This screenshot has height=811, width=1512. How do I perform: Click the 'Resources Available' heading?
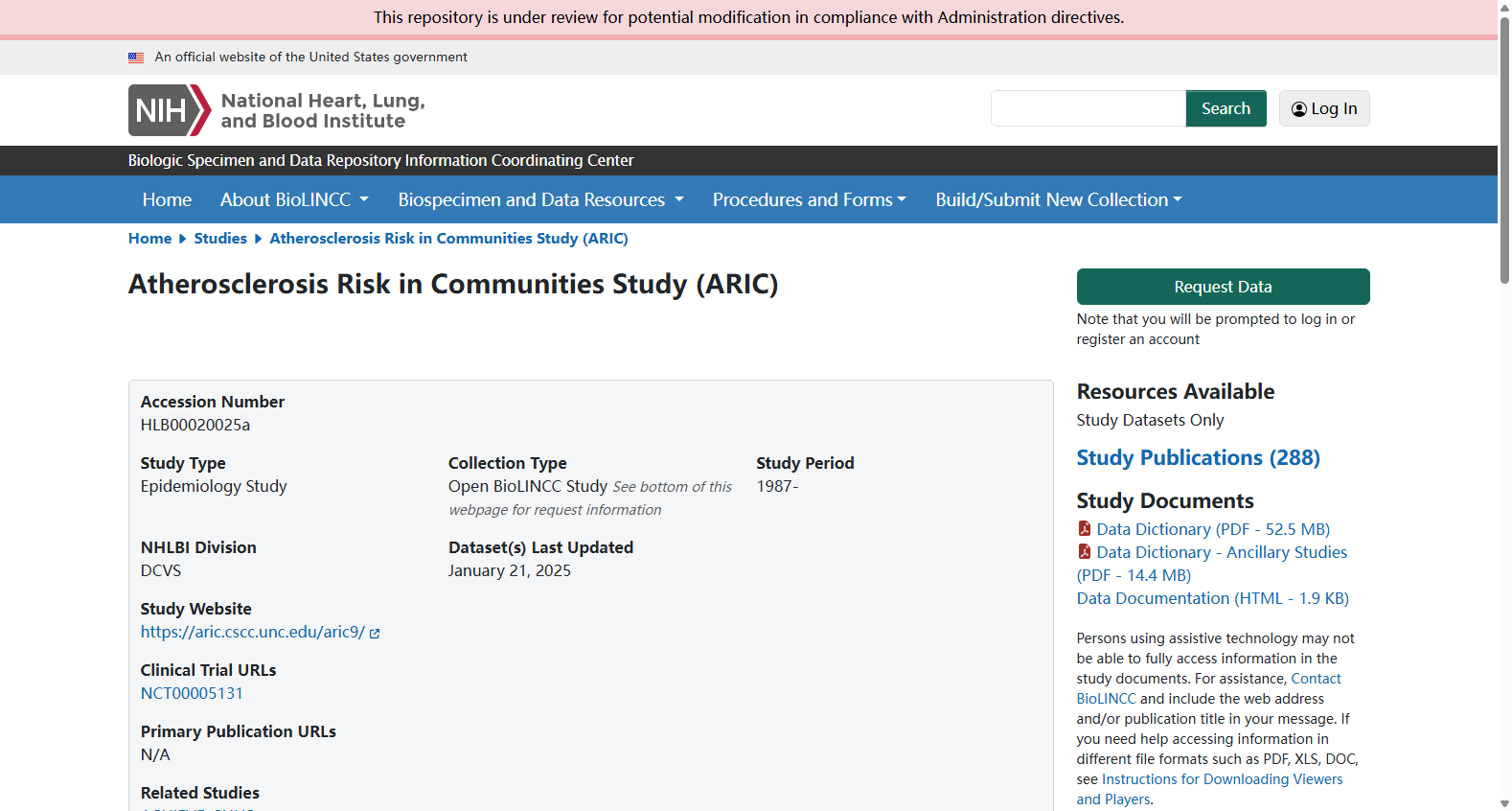click(x=1176, y=391)
